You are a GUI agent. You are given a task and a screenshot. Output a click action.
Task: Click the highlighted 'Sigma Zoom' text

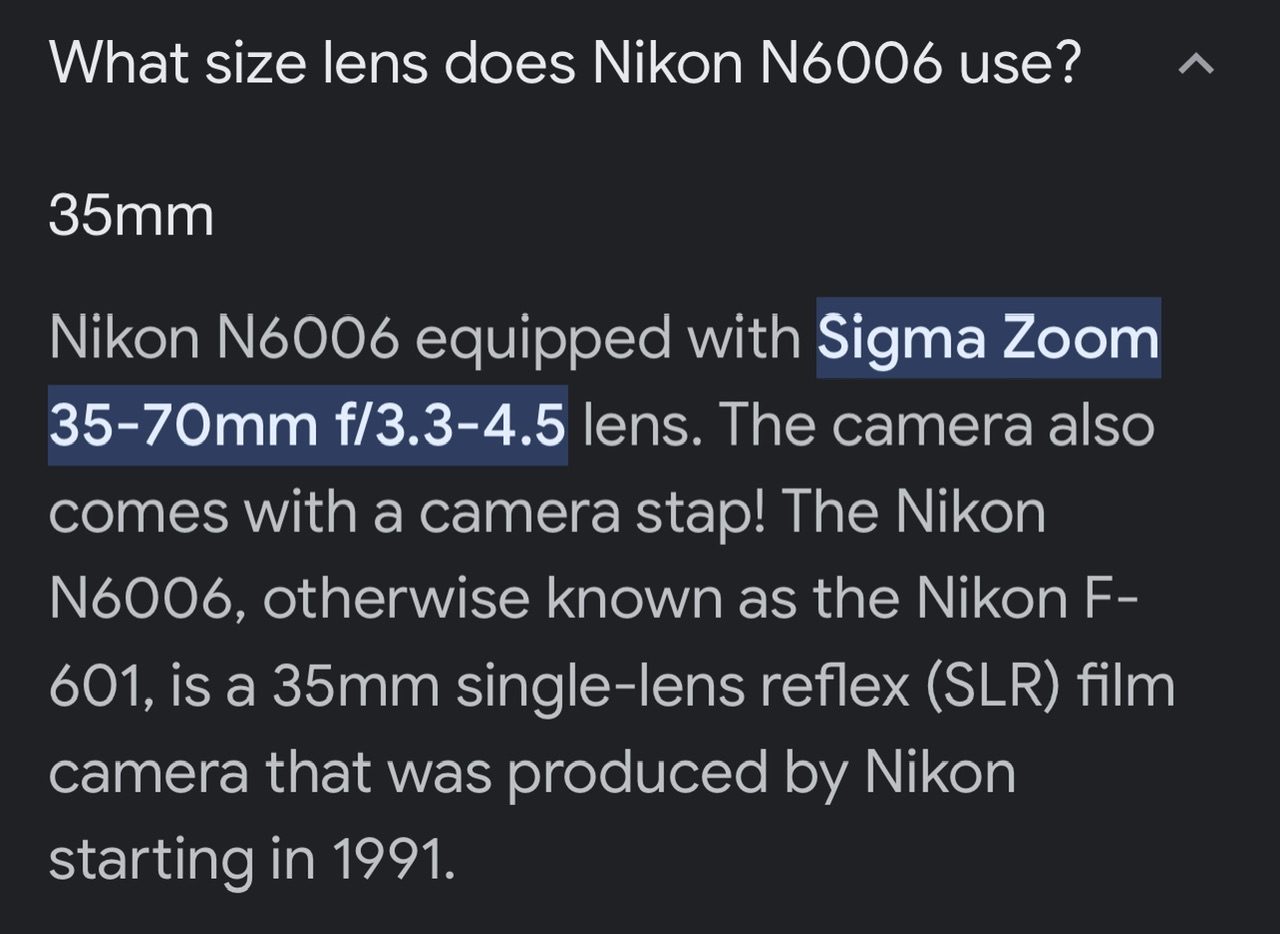click(x=989, y=338)
